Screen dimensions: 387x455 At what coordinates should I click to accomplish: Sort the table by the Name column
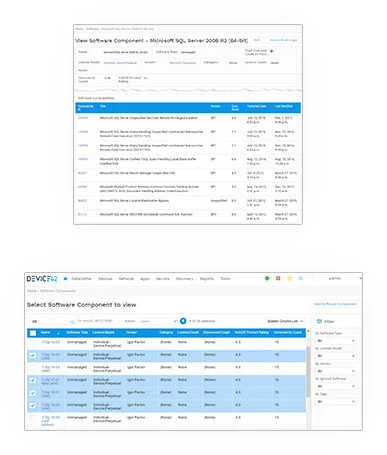pos(46,332)
